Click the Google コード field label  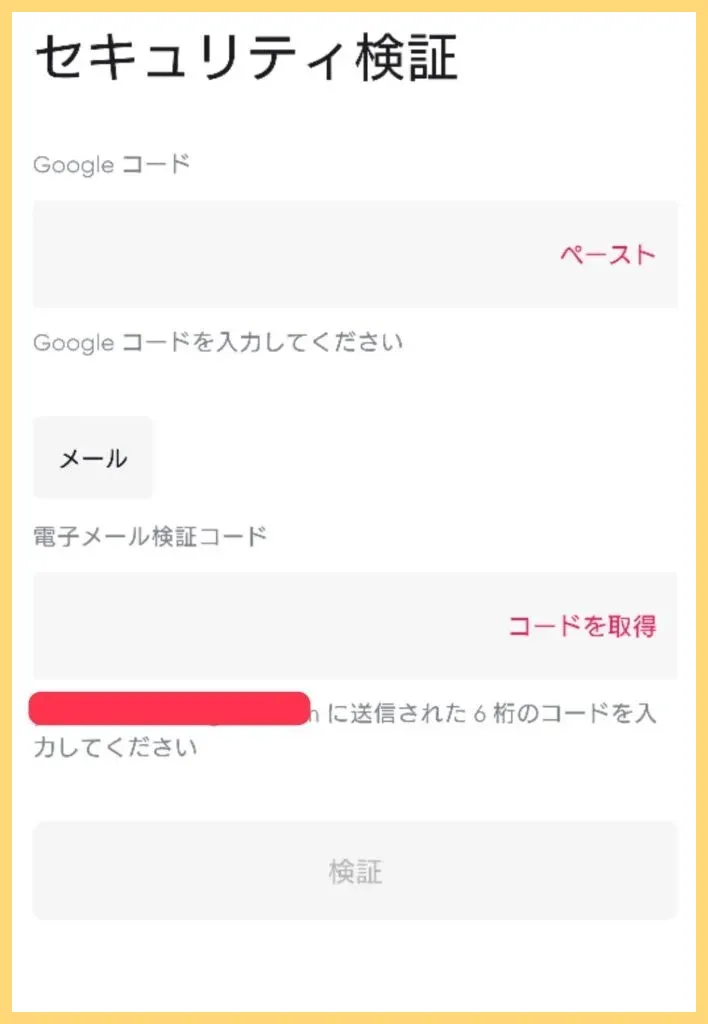tap(111, 164)
